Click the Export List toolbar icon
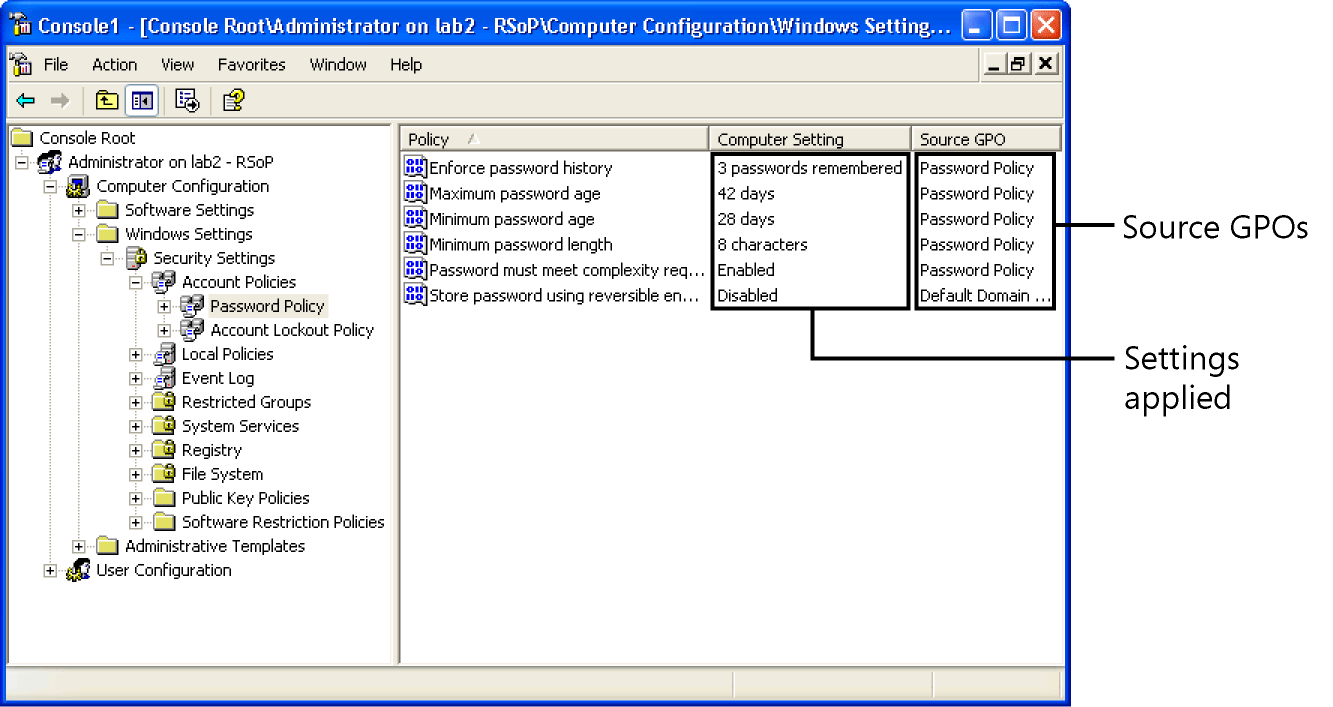The height and width of the screenshot is (707, 1333). [187, 100]
